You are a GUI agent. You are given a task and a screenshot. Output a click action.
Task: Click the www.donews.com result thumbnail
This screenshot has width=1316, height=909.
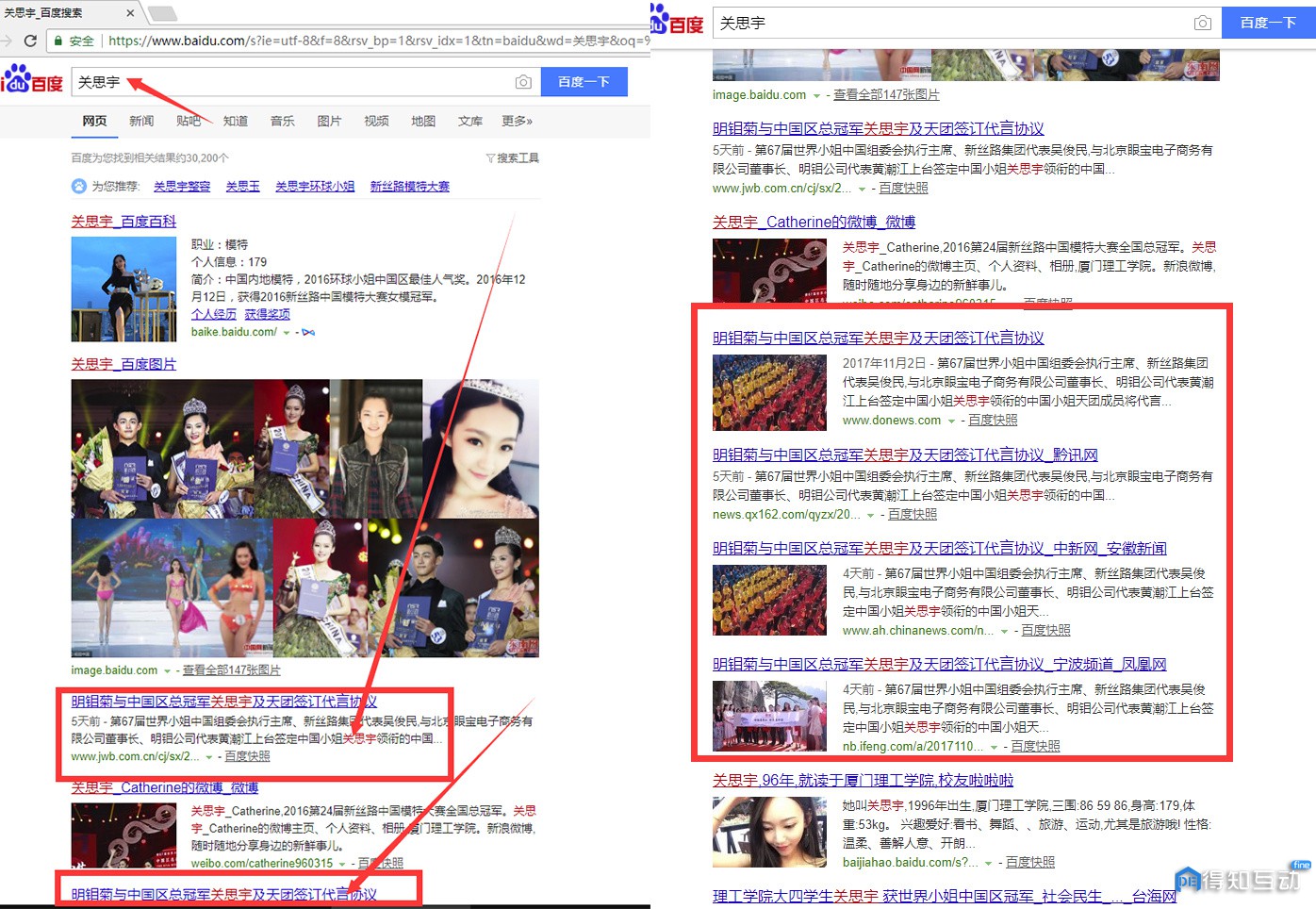coord(770,392)
